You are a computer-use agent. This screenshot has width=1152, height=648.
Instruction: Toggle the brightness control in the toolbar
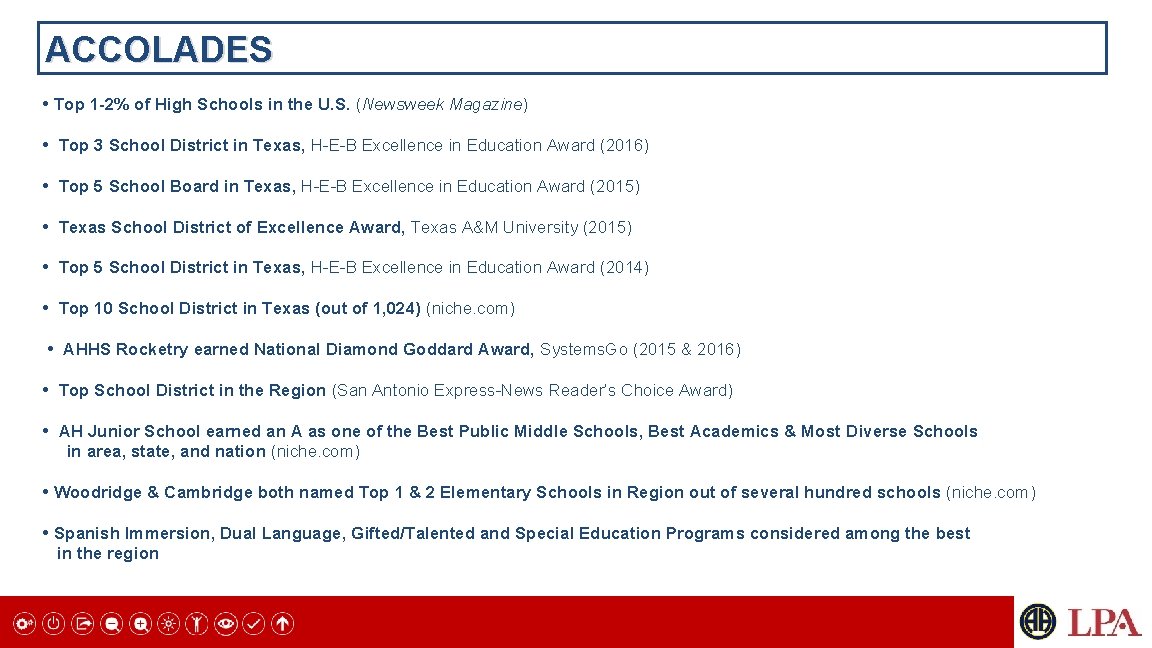click(x=168, y=624)
